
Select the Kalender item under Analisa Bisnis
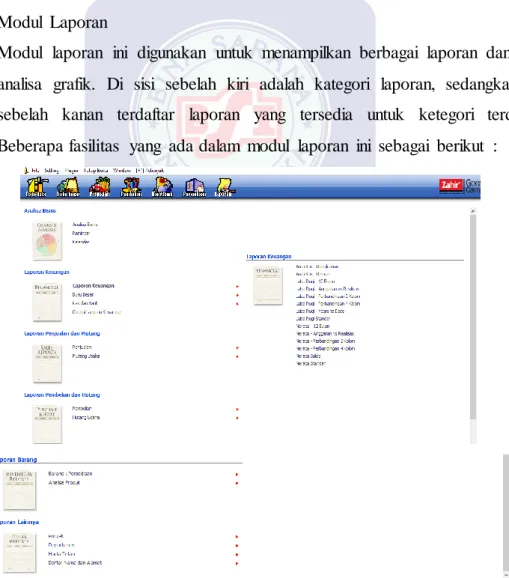point(80,242)
